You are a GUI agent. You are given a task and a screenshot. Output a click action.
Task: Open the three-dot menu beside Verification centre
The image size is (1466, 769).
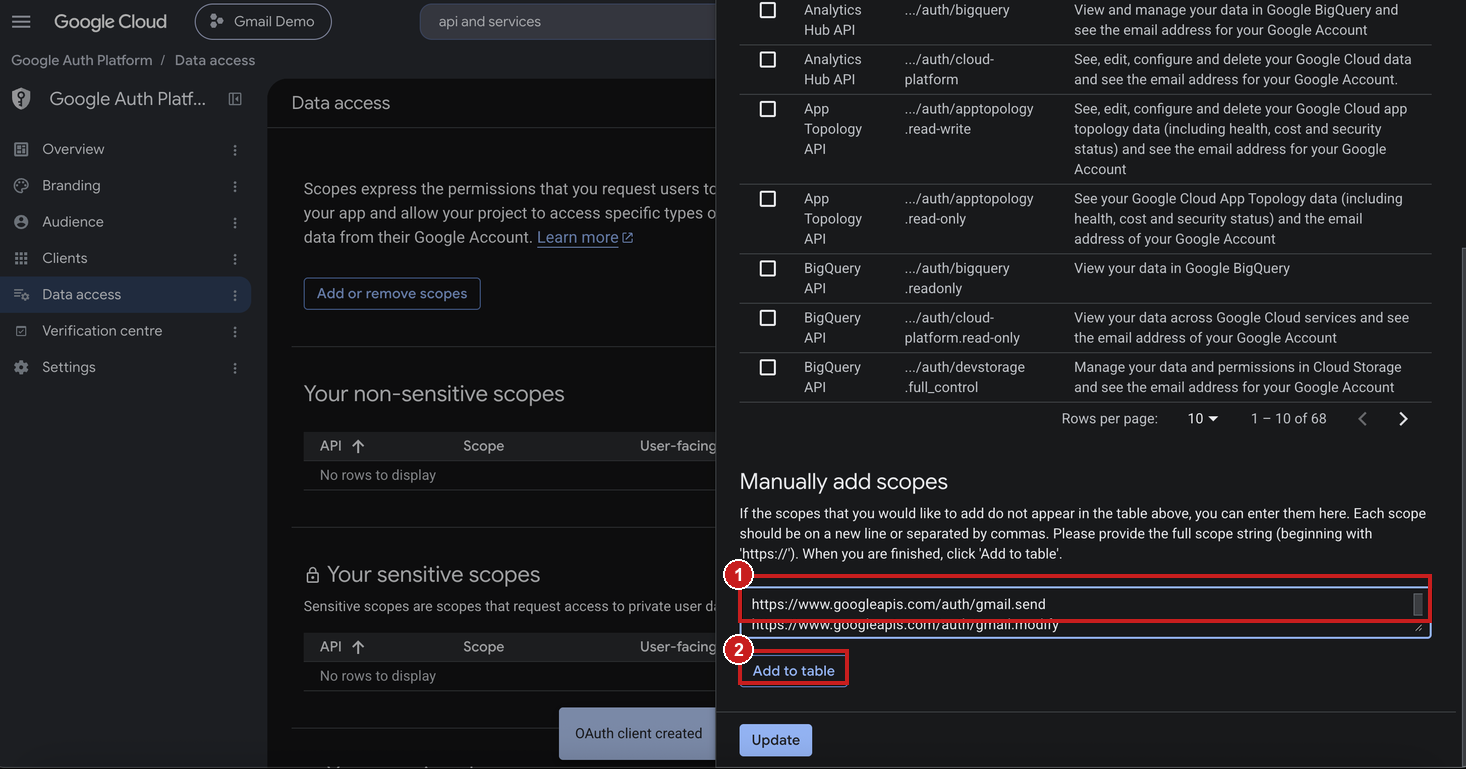click(x=235, y=332)
